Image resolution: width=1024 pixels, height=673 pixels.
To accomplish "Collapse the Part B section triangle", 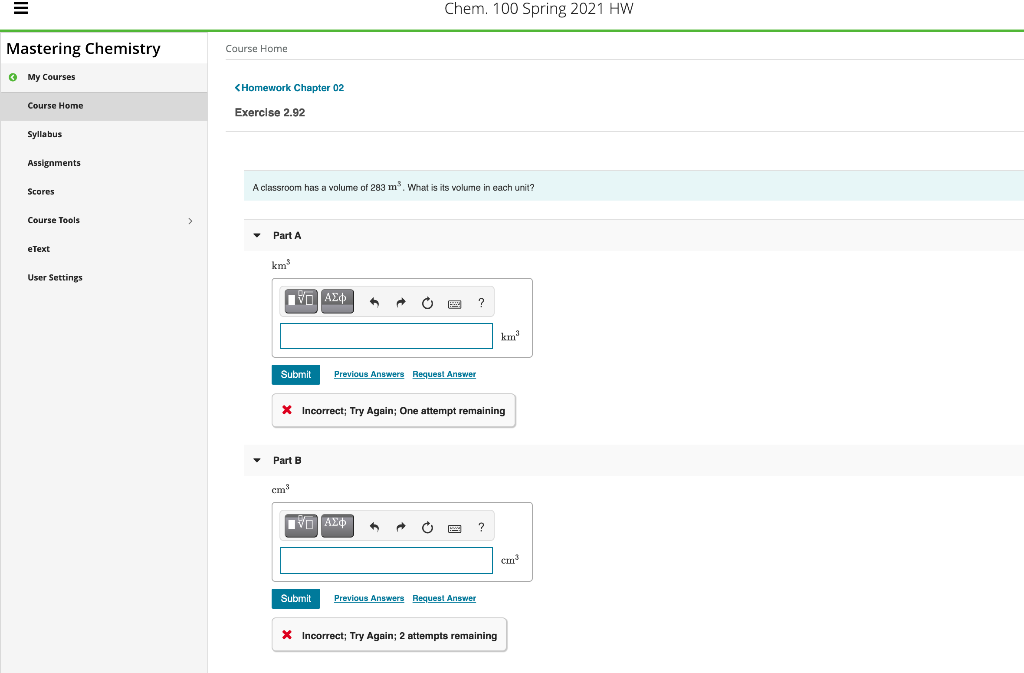I will tap(257, 460).
